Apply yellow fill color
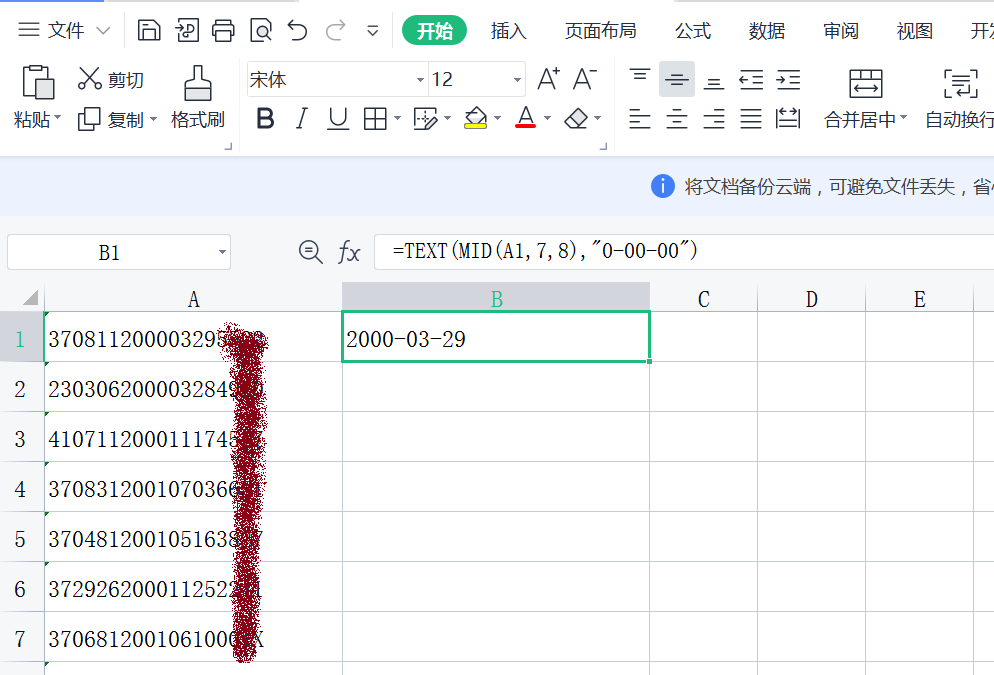The image size is (994, 675). click(x=475, y=118)
